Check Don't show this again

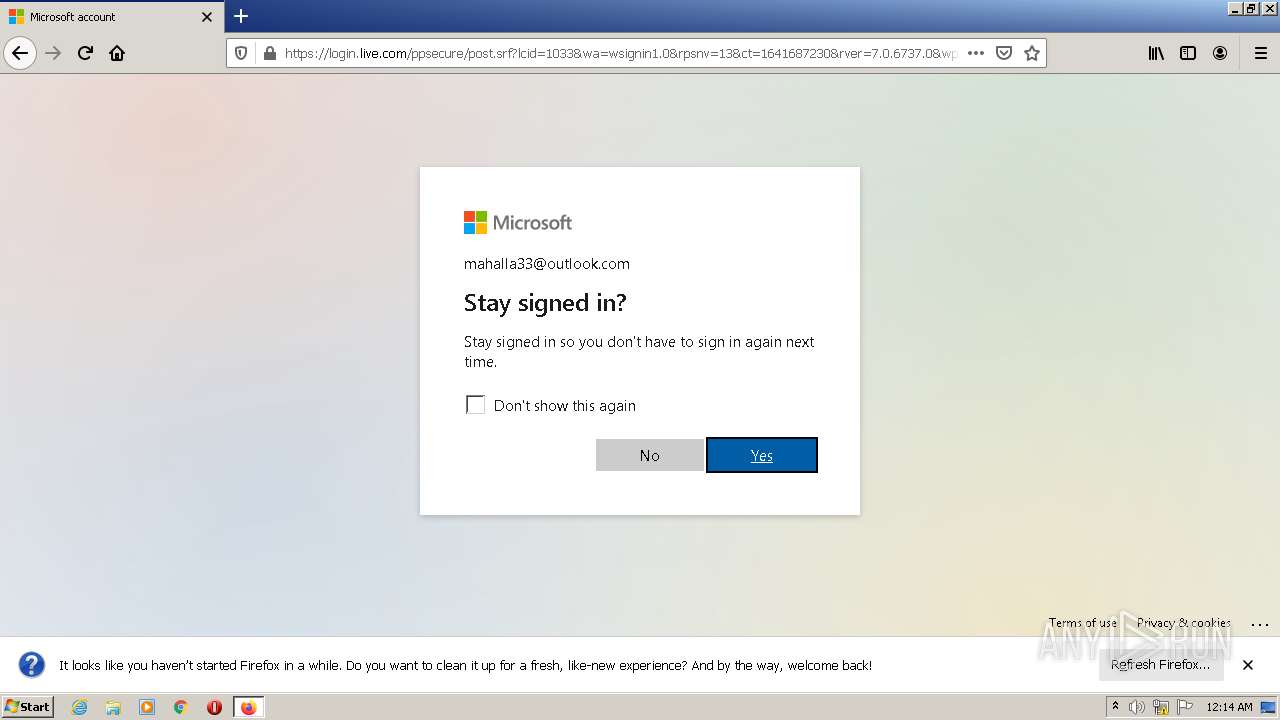pos(476,405)
